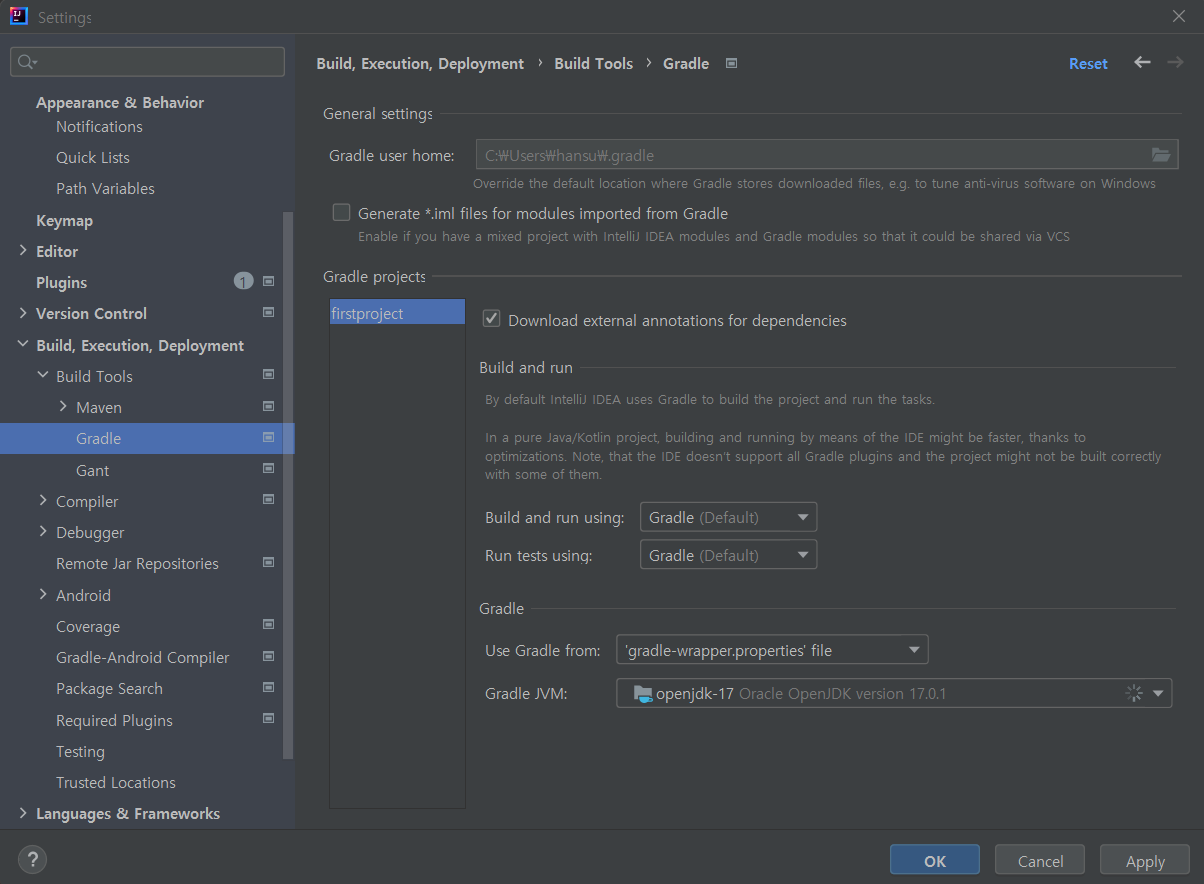Click project-level icon on Gradle tree row
The height and width of the screenshot is (884, 1204).
[268, 437]
